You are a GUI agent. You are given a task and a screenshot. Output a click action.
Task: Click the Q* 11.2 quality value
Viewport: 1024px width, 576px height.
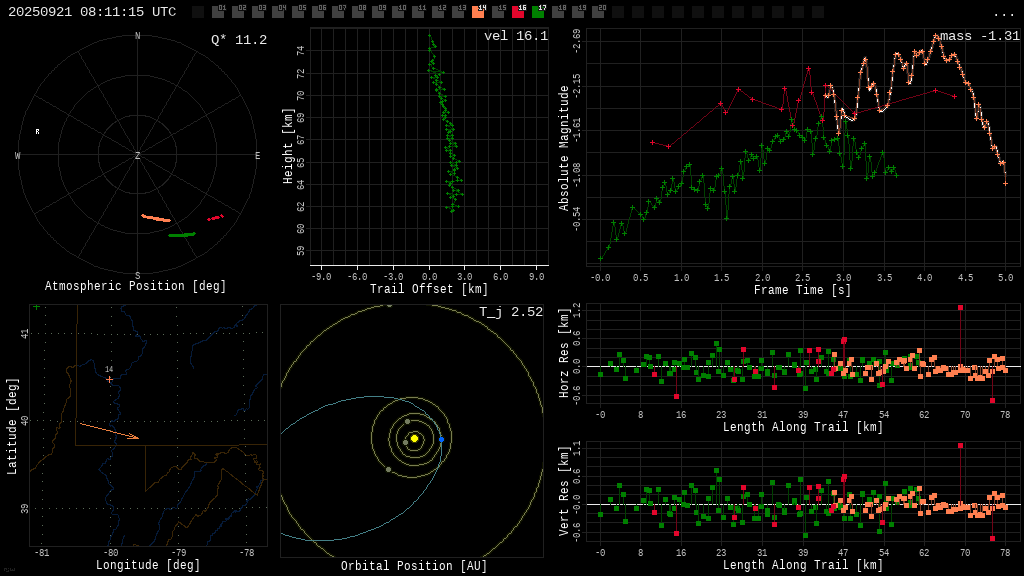pyautogui.click(x=238, y=40)
